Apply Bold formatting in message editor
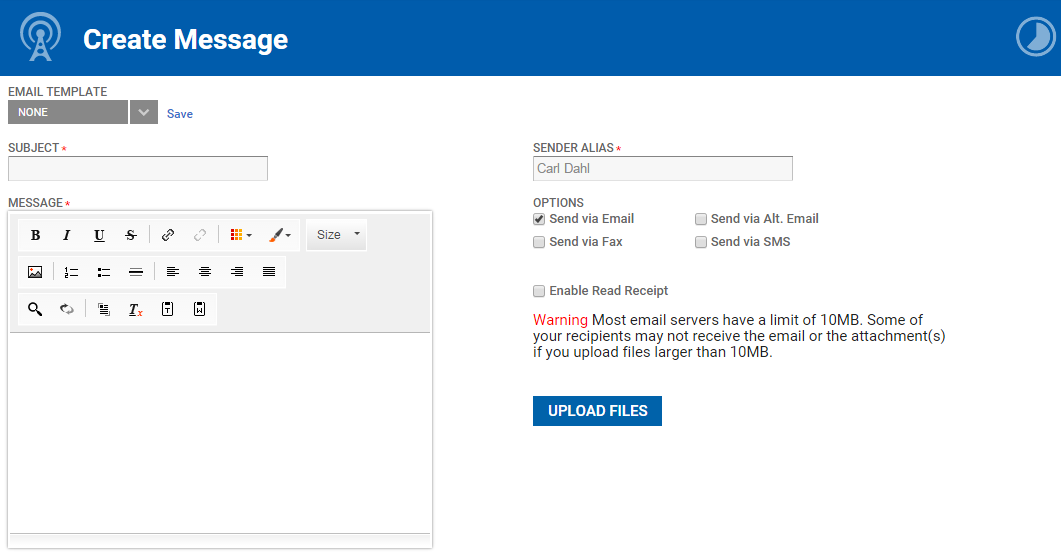Image resolution: width=1061 pixels, height=553 pixels. (35, 235)
